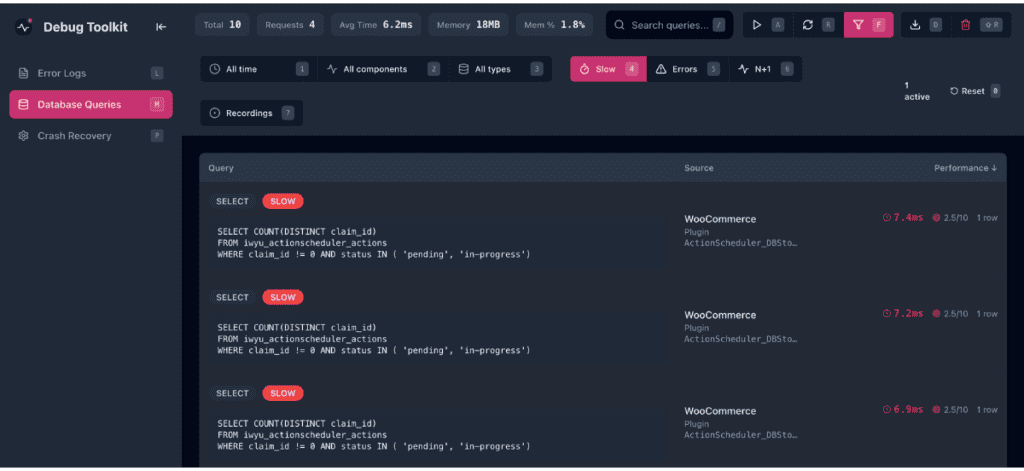1024x471 pixels.
Task: Collapse the sidebar with arrow icon
Action: point(161,27)
